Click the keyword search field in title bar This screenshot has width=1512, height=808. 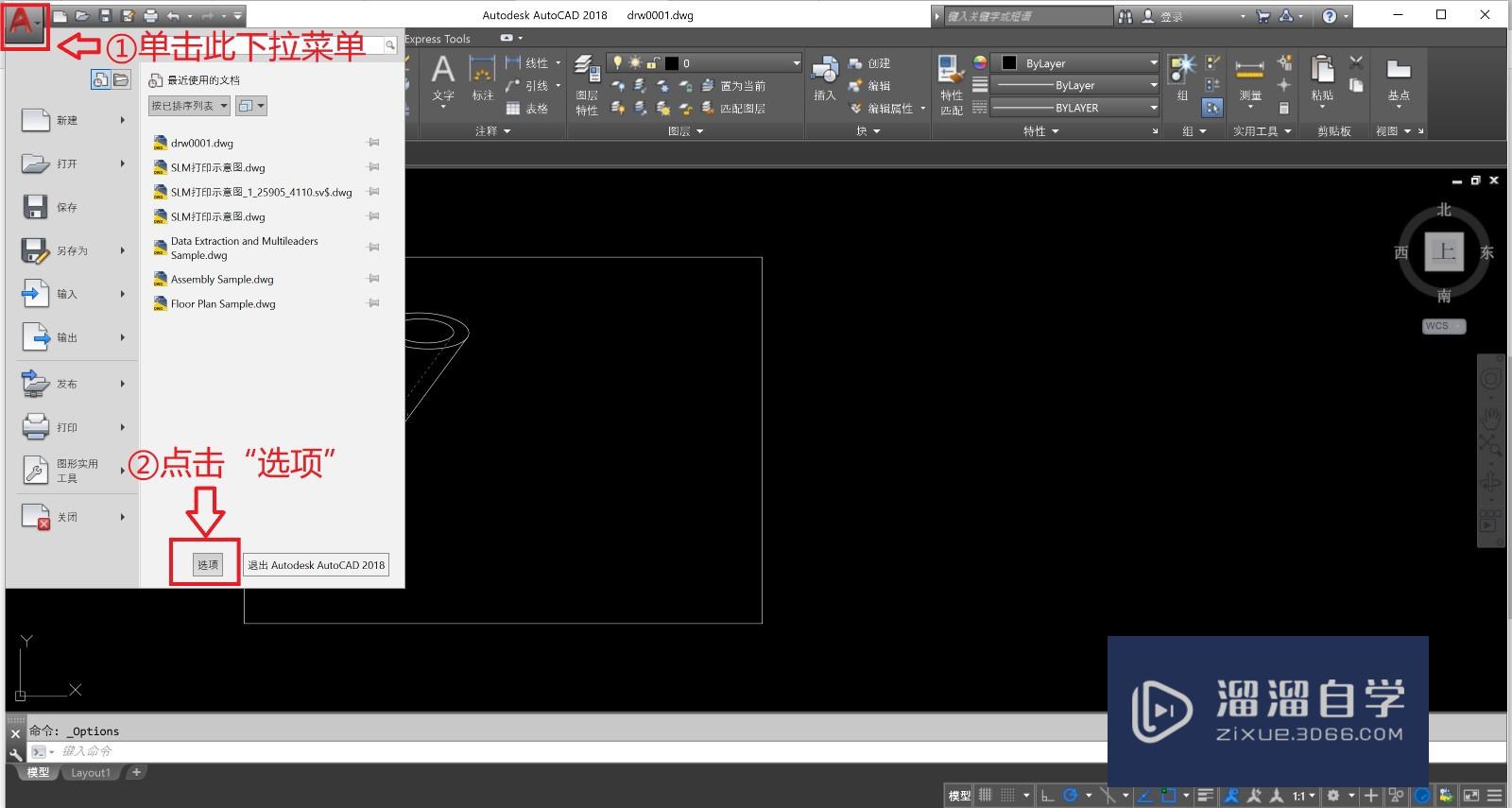pos(1029,16)
